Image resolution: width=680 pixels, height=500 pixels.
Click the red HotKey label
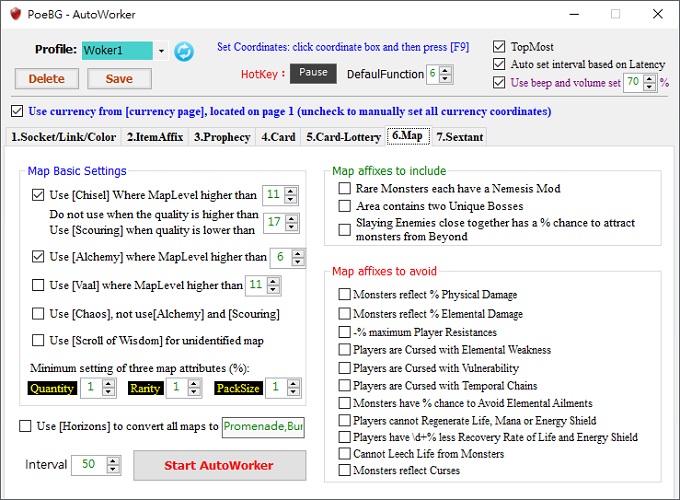click(x=263, y=74)
